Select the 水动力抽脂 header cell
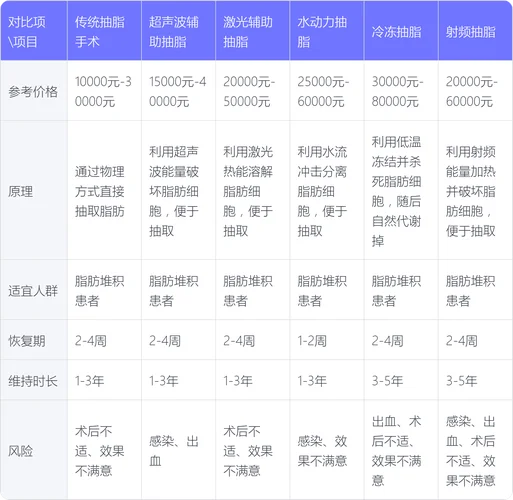This screenshot has width=513, height=500. [x=327, y=31]
